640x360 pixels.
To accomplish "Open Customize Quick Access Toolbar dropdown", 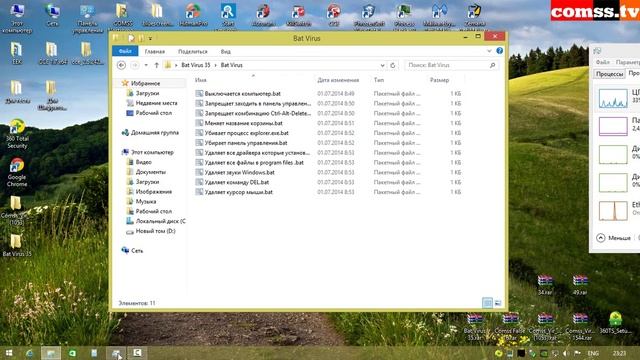I will pos(150,38).
